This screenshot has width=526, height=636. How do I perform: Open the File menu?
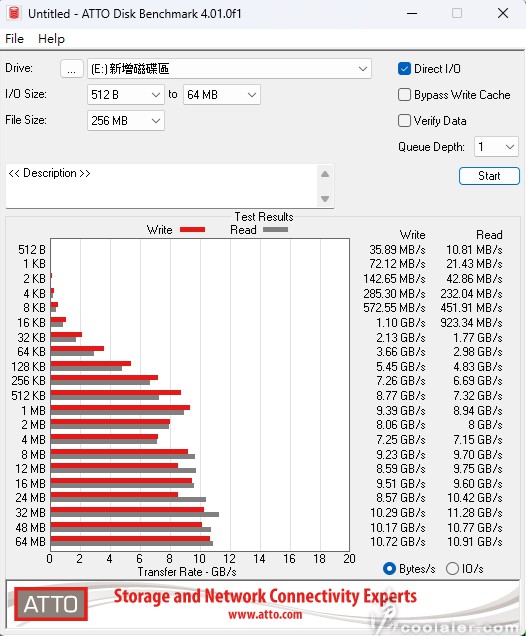click(x=15, y=39)
